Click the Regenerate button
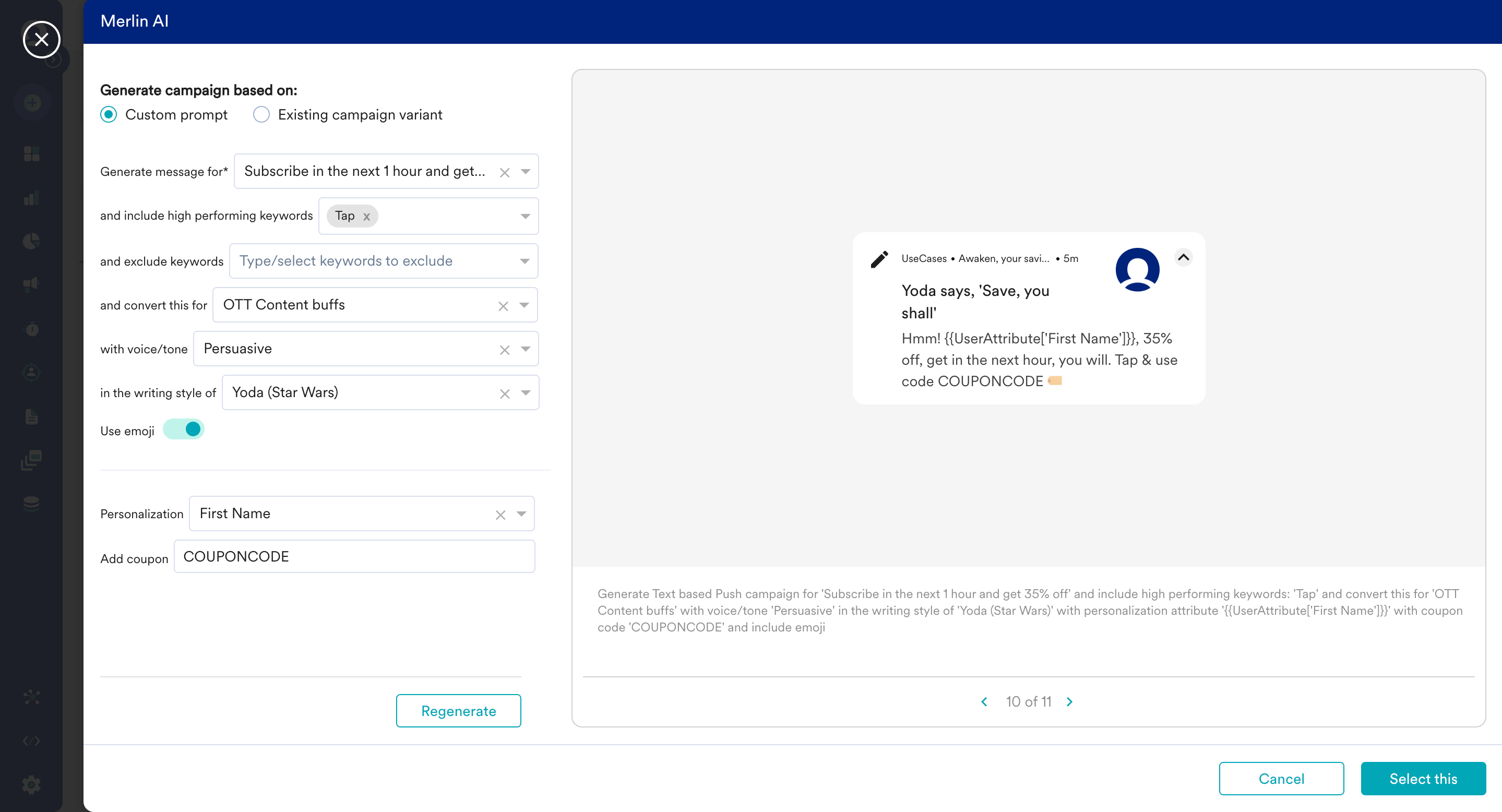The height and width of the screenshot is (812, 1502). pos(458,711)
